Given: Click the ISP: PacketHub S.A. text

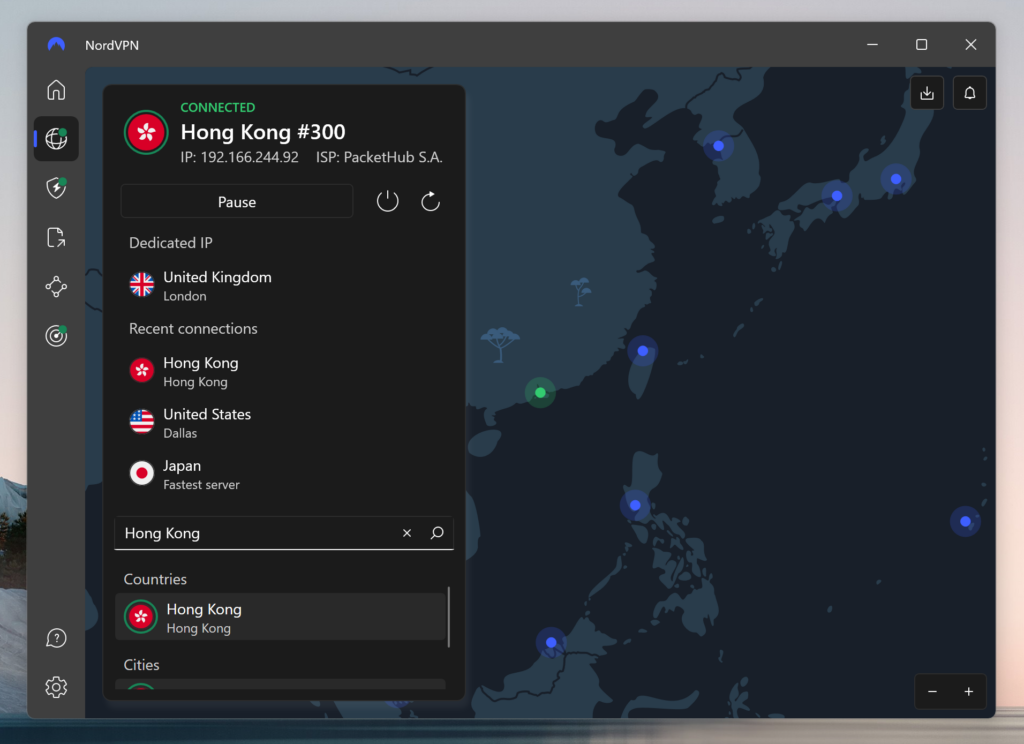Looking at the screenshot, I should click(x=379, y=157).
